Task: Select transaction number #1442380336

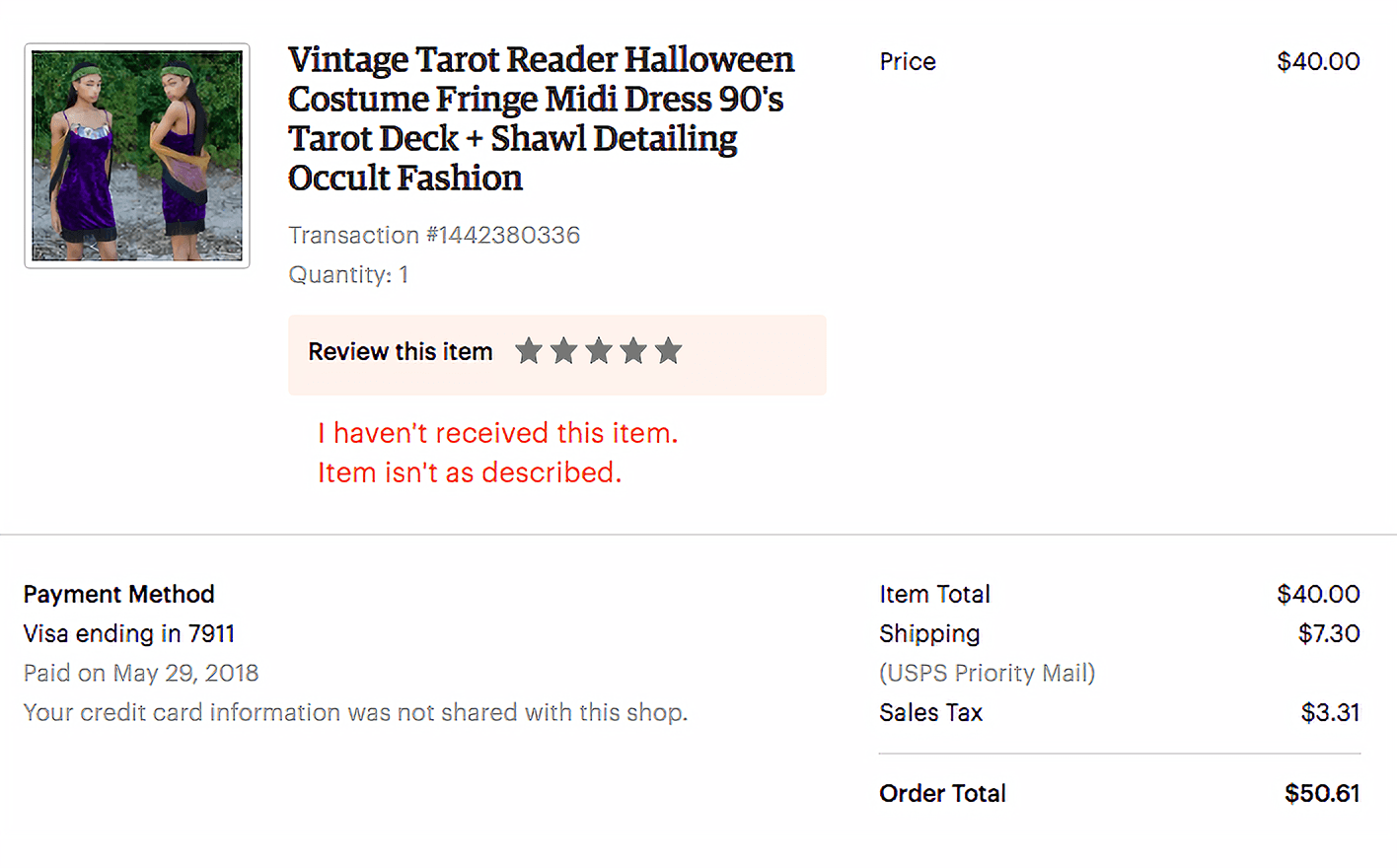Action: (434, 235)
